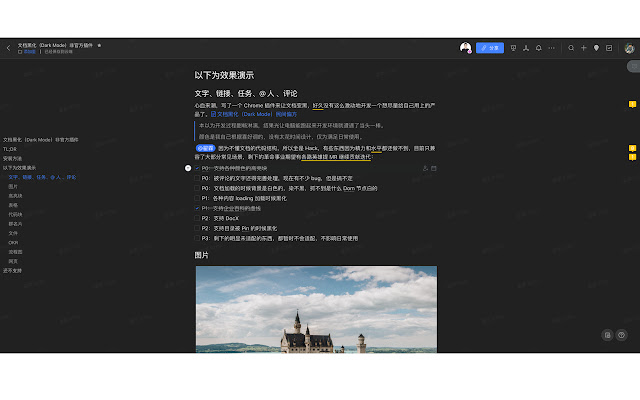Open the blue folder link under document title
Viewport: 640px width, 400px height.
[x=27, y=52]
